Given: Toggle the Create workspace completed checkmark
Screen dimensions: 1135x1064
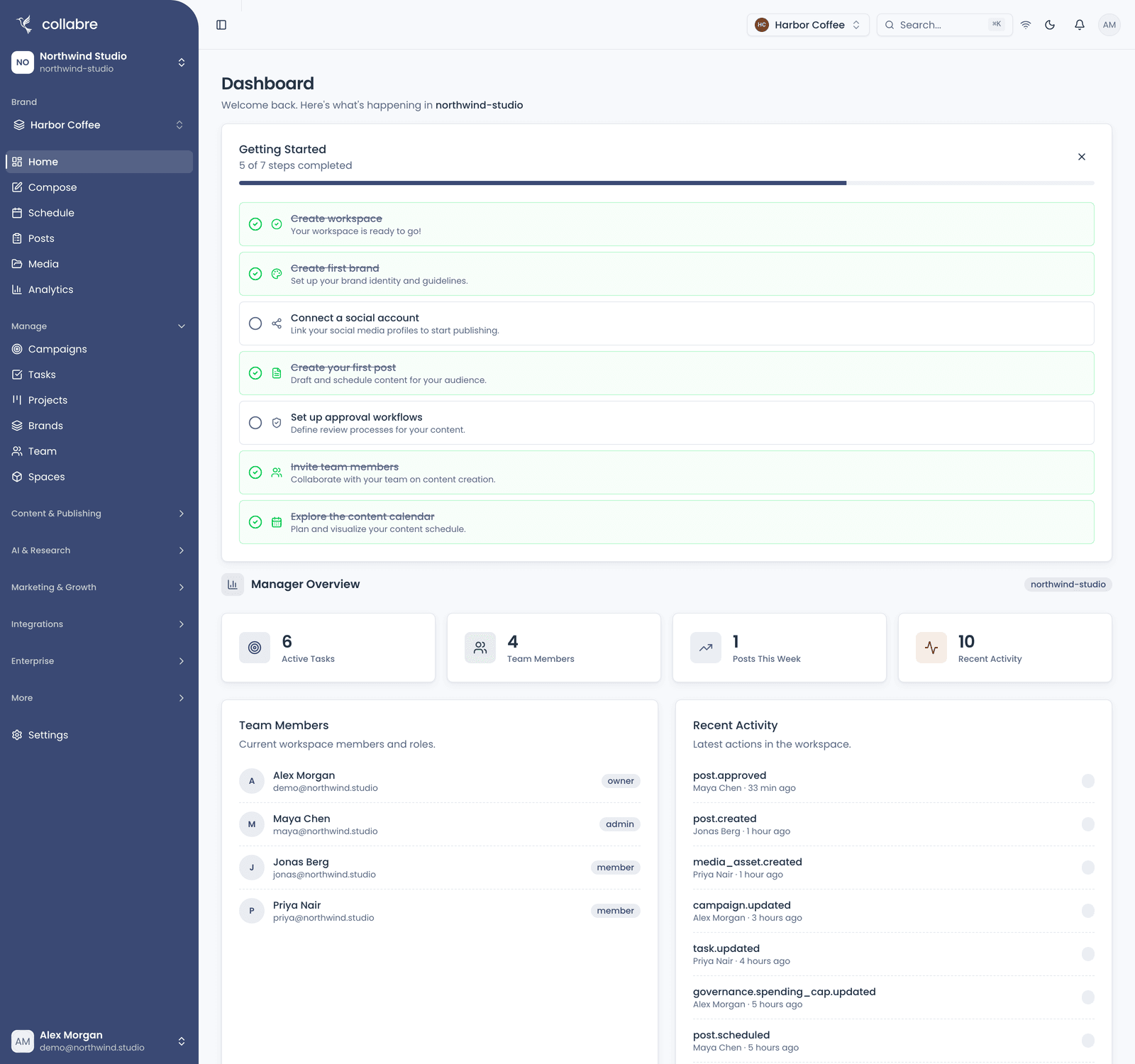Looking at the screenshot, I should (x=255, y=224).
